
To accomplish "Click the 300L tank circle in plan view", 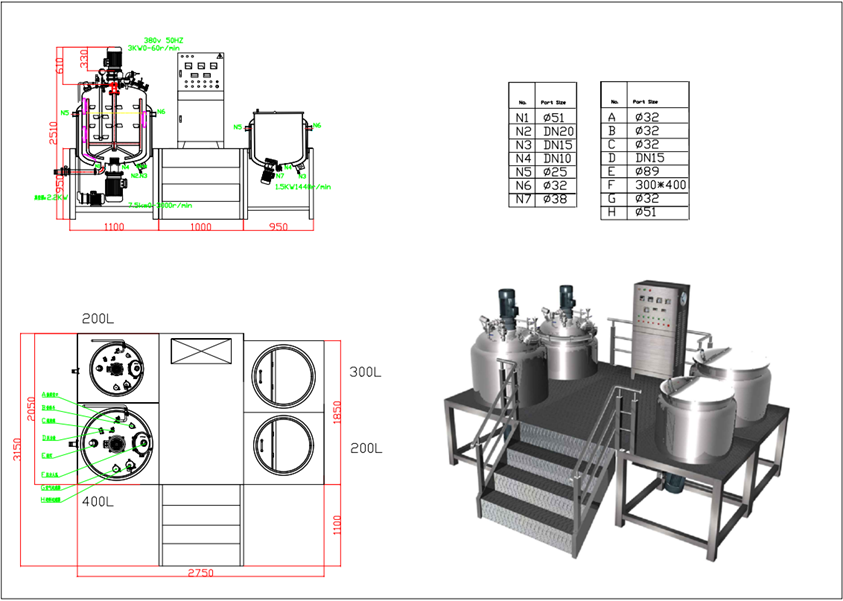I will coord(281,373).
